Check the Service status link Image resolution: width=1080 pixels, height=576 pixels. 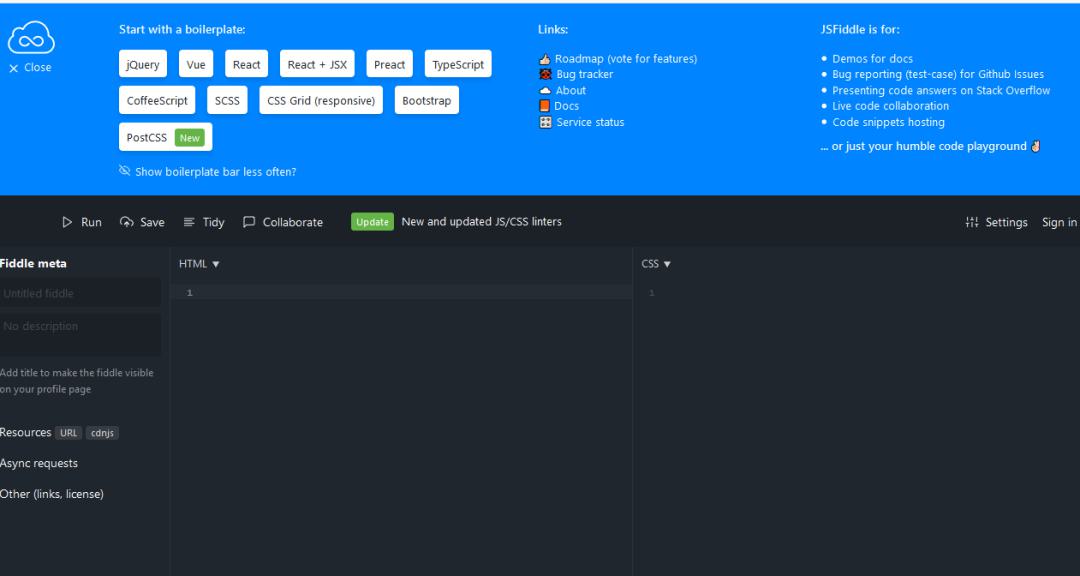pyautogui.click(x=590, y=122)
